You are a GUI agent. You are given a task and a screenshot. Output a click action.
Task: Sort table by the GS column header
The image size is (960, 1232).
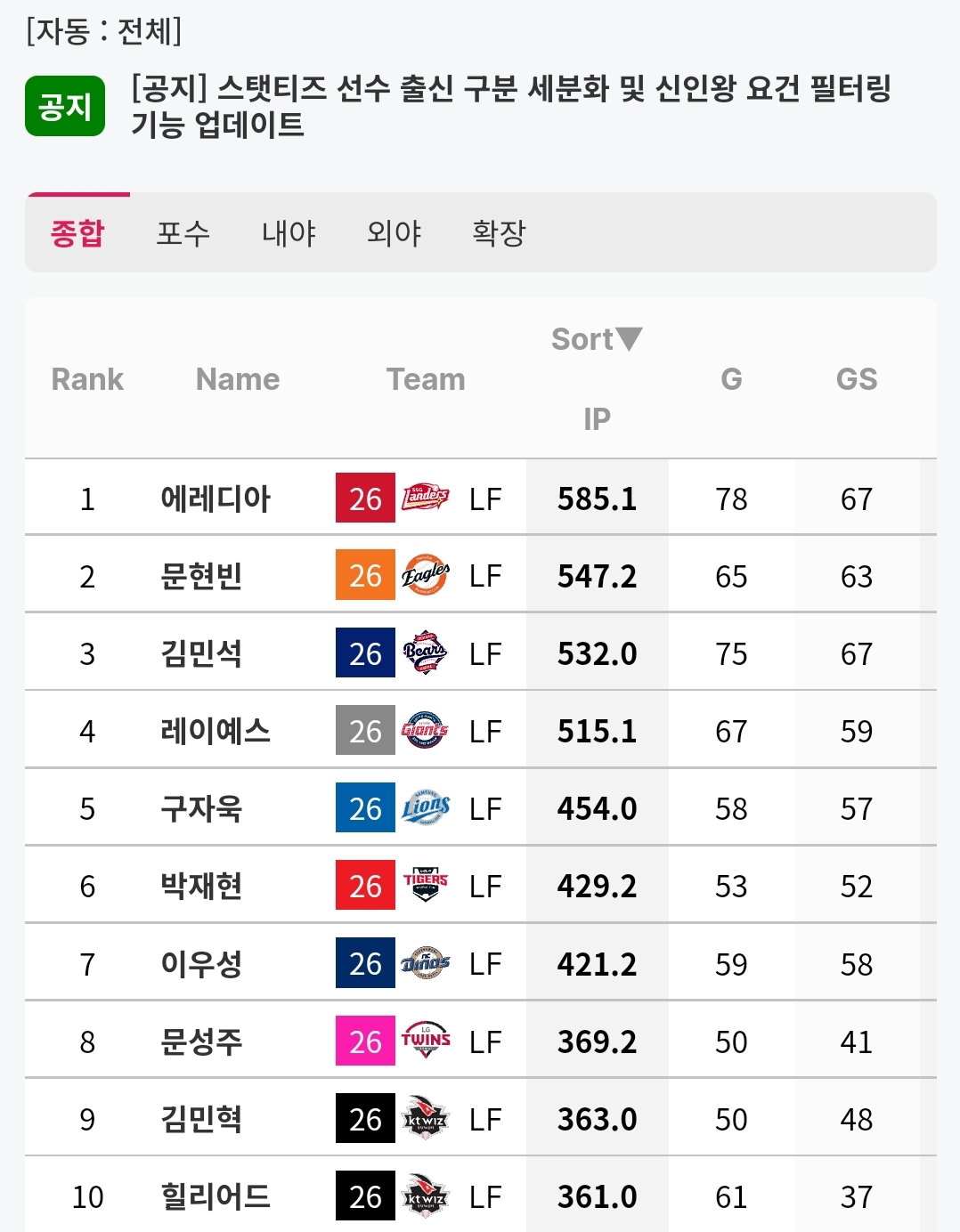pyautogui.click(x=857, y=379)
